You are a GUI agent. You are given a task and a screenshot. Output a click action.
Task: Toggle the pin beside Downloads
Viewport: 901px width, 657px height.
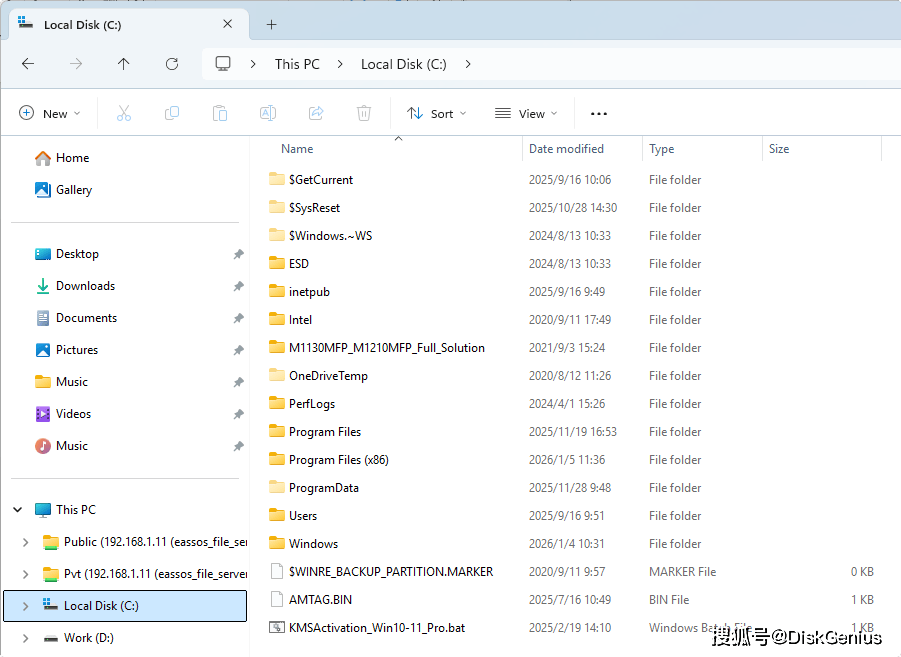[x=238, y=286]
